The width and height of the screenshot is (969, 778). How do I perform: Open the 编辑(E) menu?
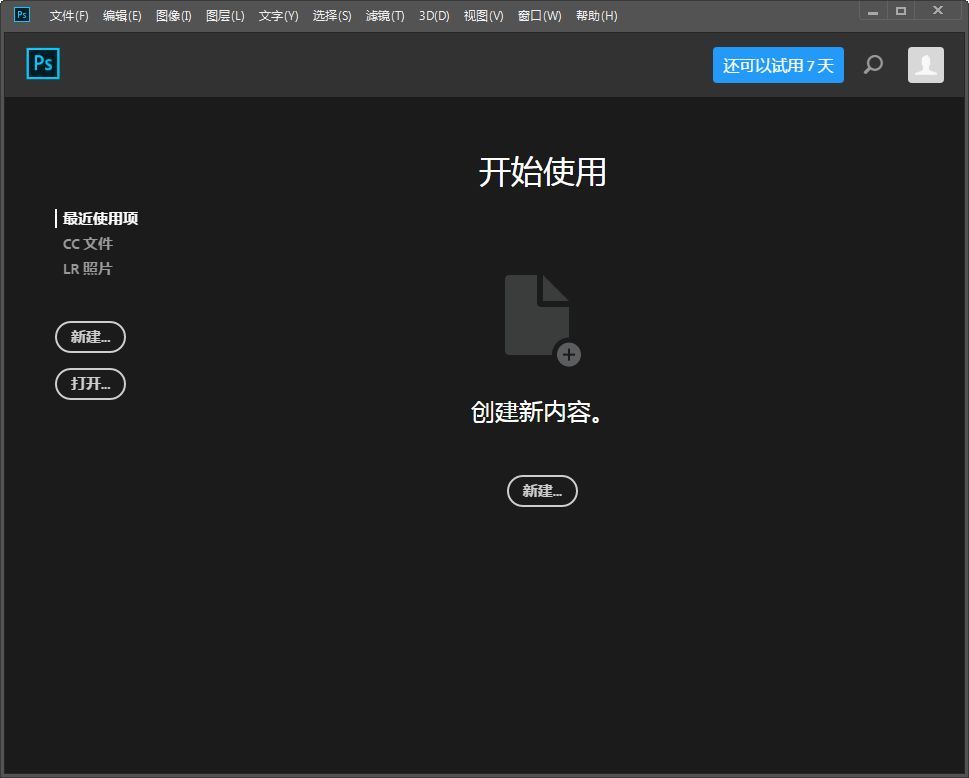point(122,16)
